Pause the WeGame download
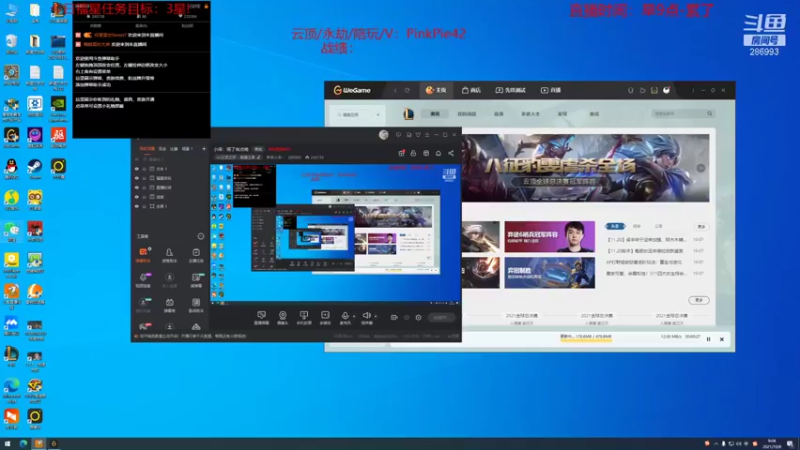 (708, 339)
